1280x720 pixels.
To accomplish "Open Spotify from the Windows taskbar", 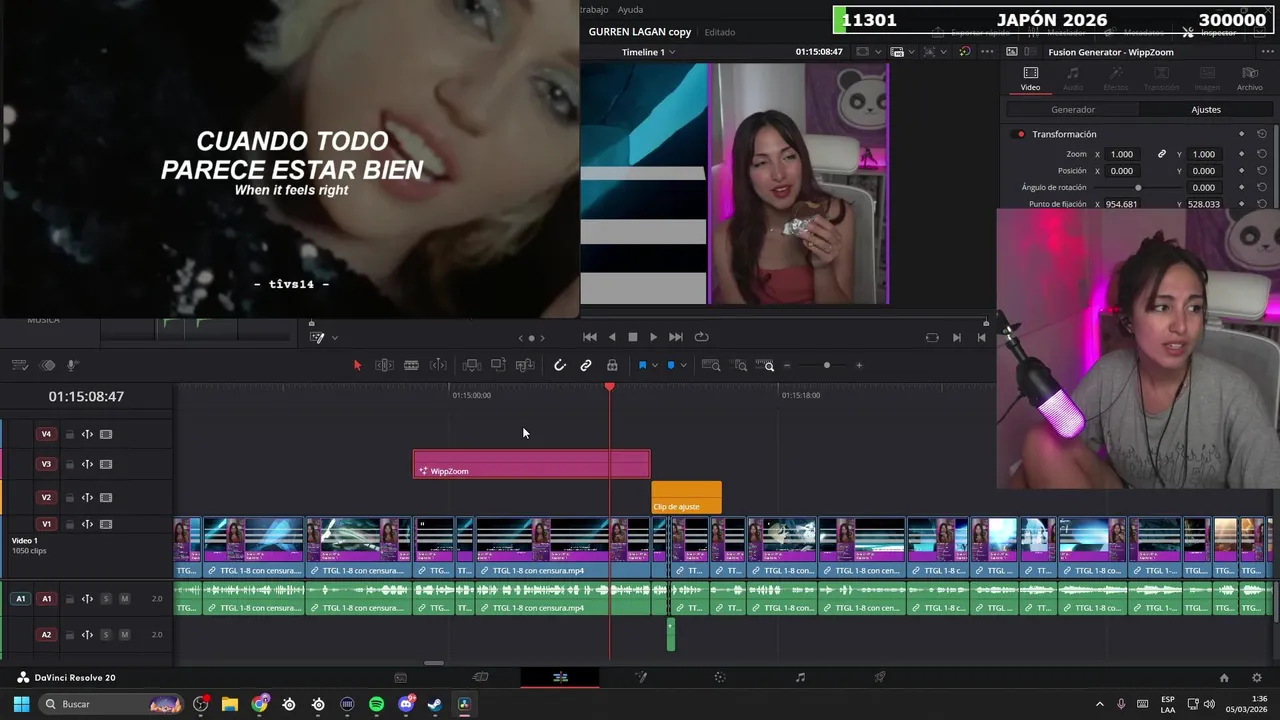I will 376,704.
